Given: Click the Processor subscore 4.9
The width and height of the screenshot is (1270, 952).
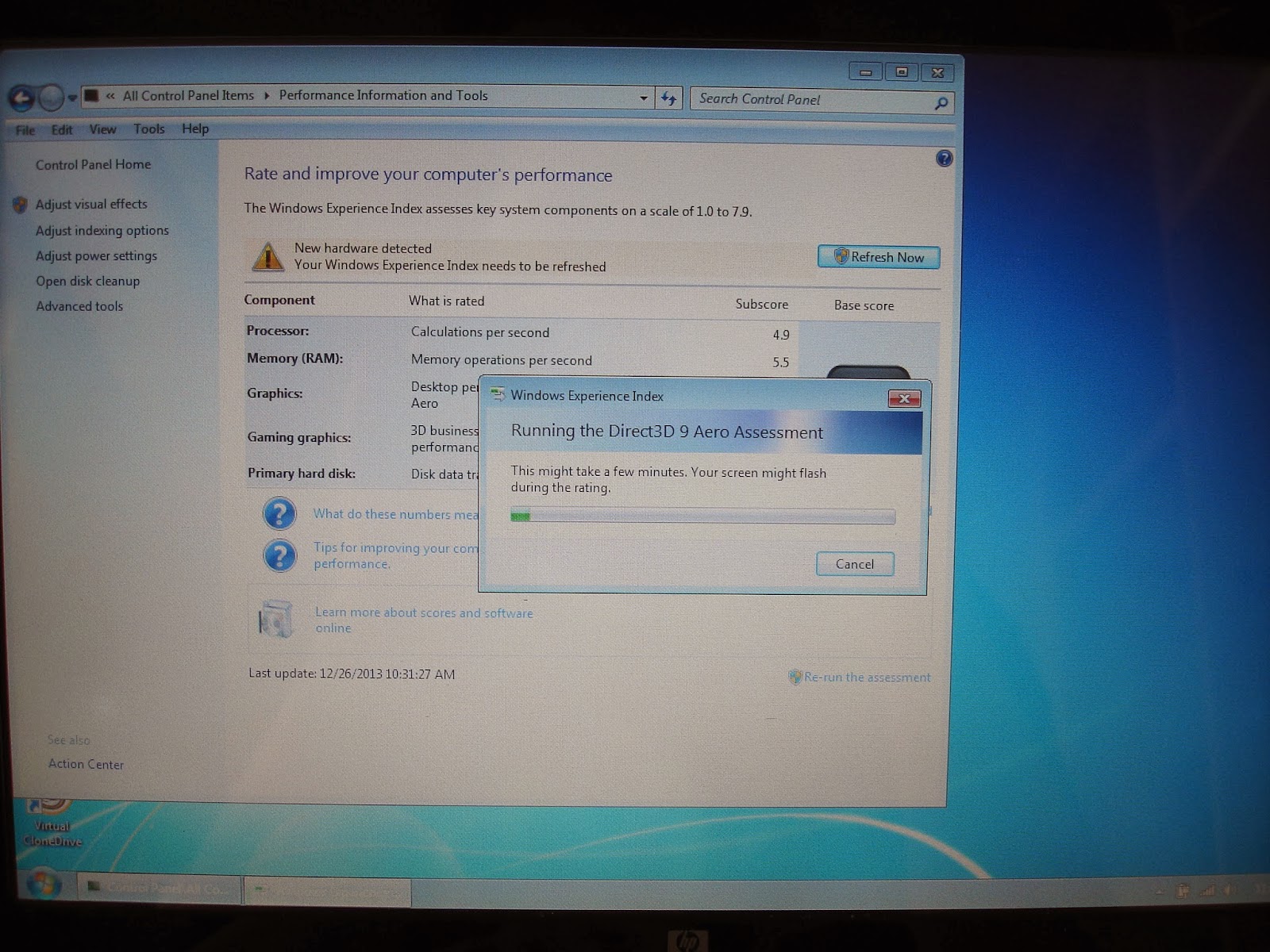Looking at the screenshot, I should (781, 335).
